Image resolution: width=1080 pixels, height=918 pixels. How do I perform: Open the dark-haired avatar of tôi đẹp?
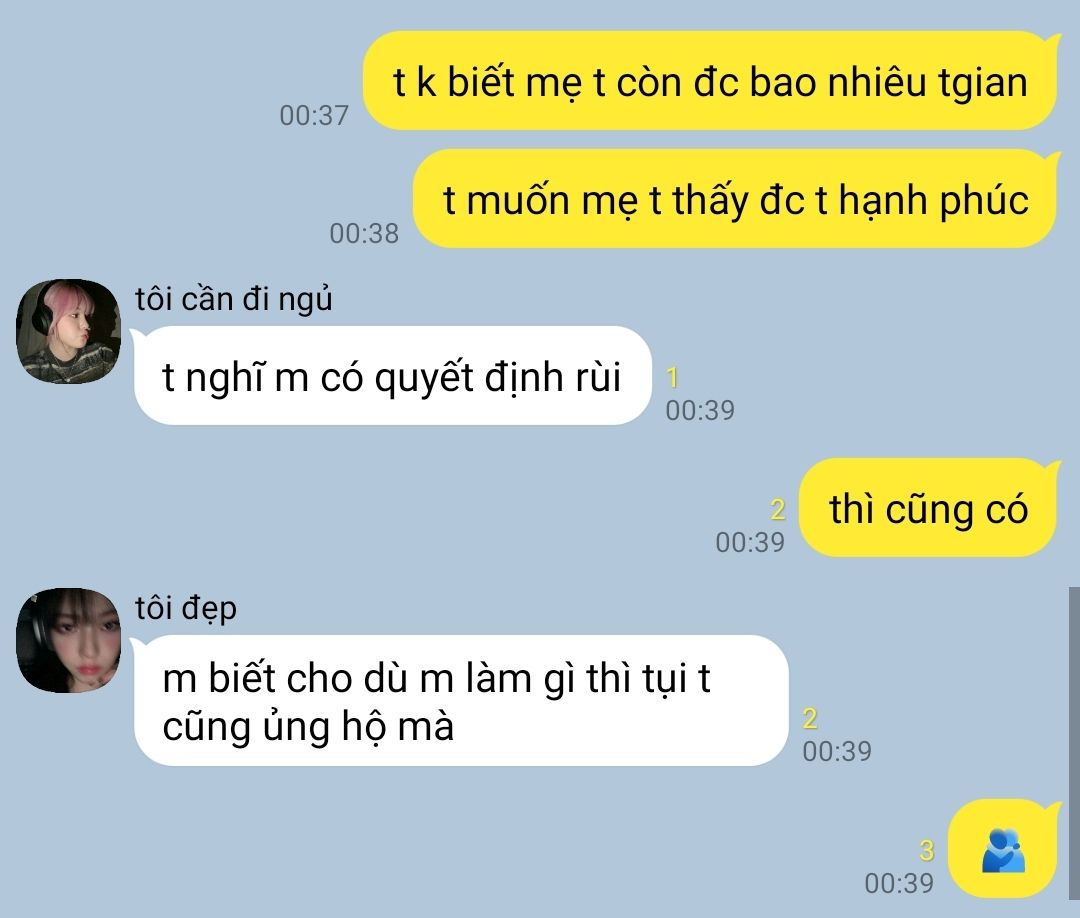tap(68, 640)
